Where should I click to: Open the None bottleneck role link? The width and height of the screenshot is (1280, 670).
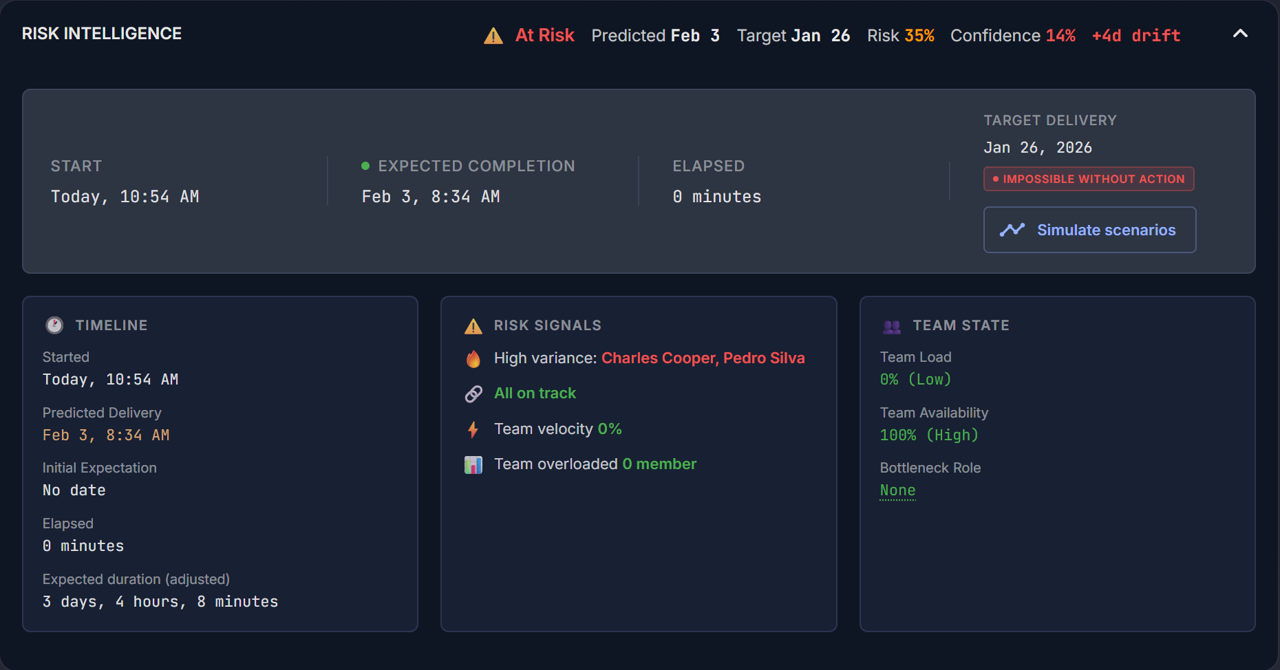(x=897, y=490)
